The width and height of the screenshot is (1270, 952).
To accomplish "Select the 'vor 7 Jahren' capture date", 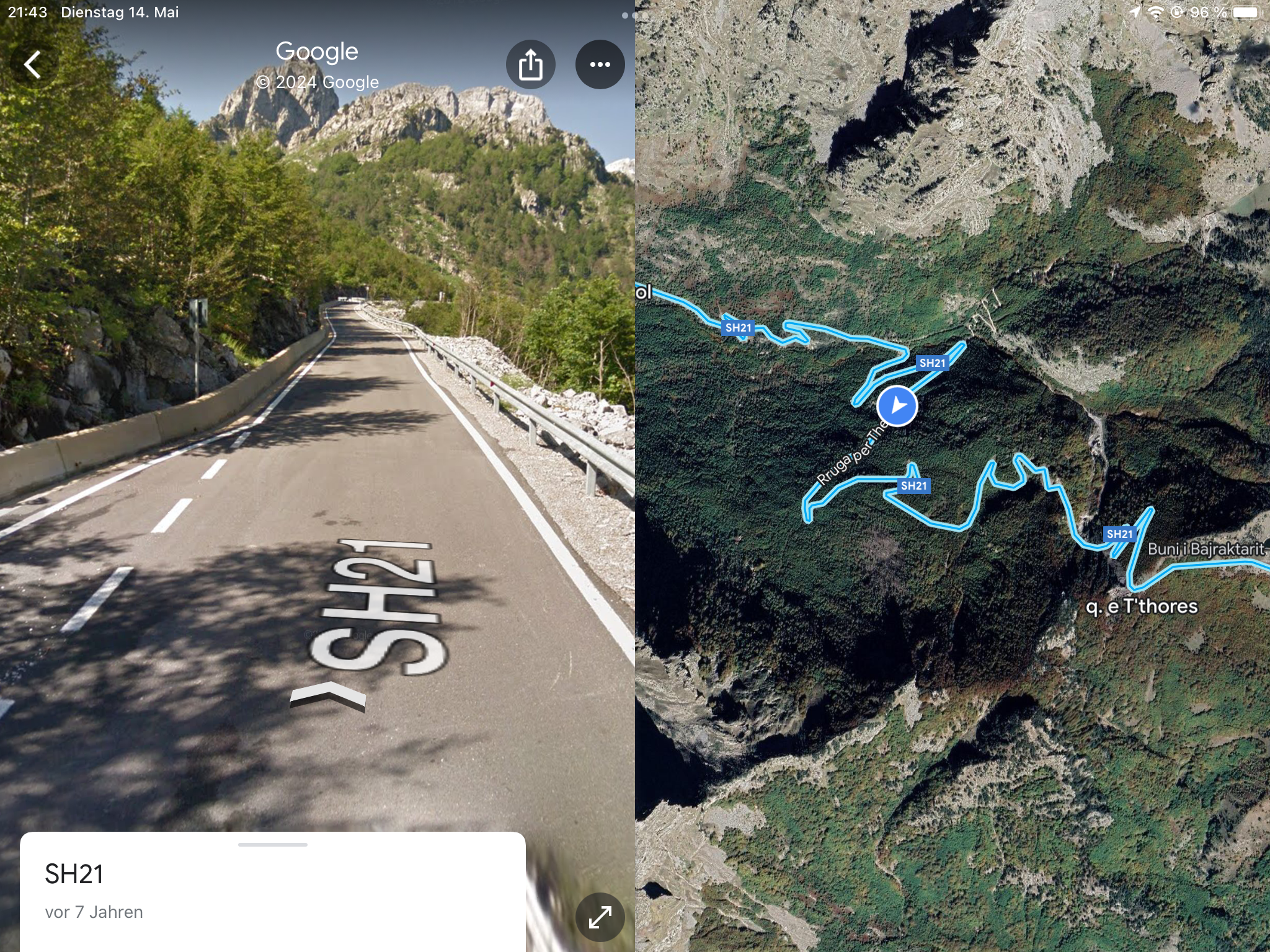I will click(94, 912).
